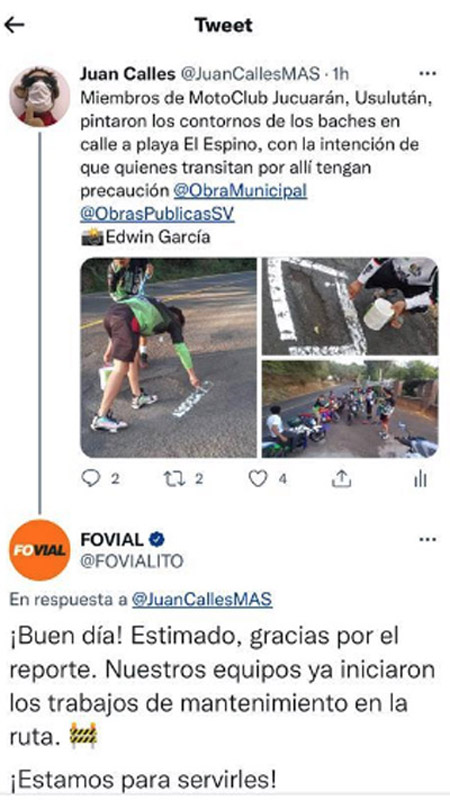This screenshot has width=450, height=800.
Task: Like the tweet with heart icon
Action: click(258, 478)
